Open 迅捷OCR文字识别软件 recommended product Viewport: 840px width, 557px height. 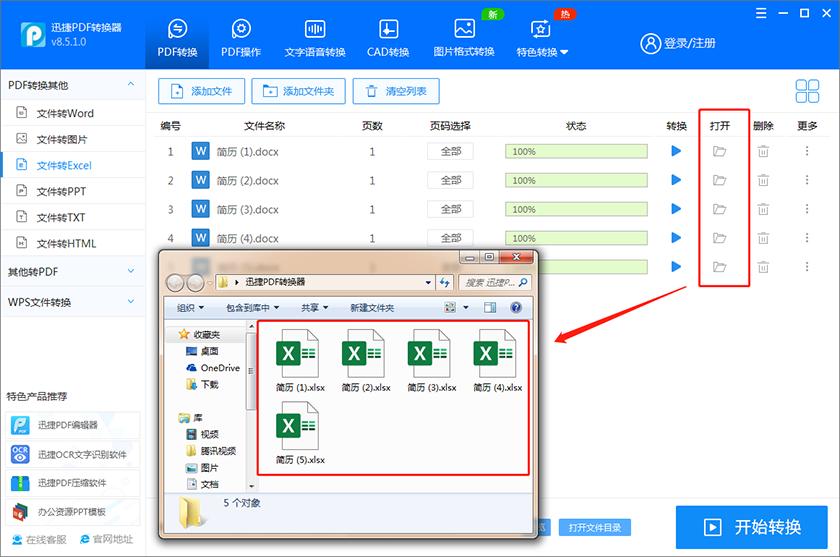click(73, 454)
